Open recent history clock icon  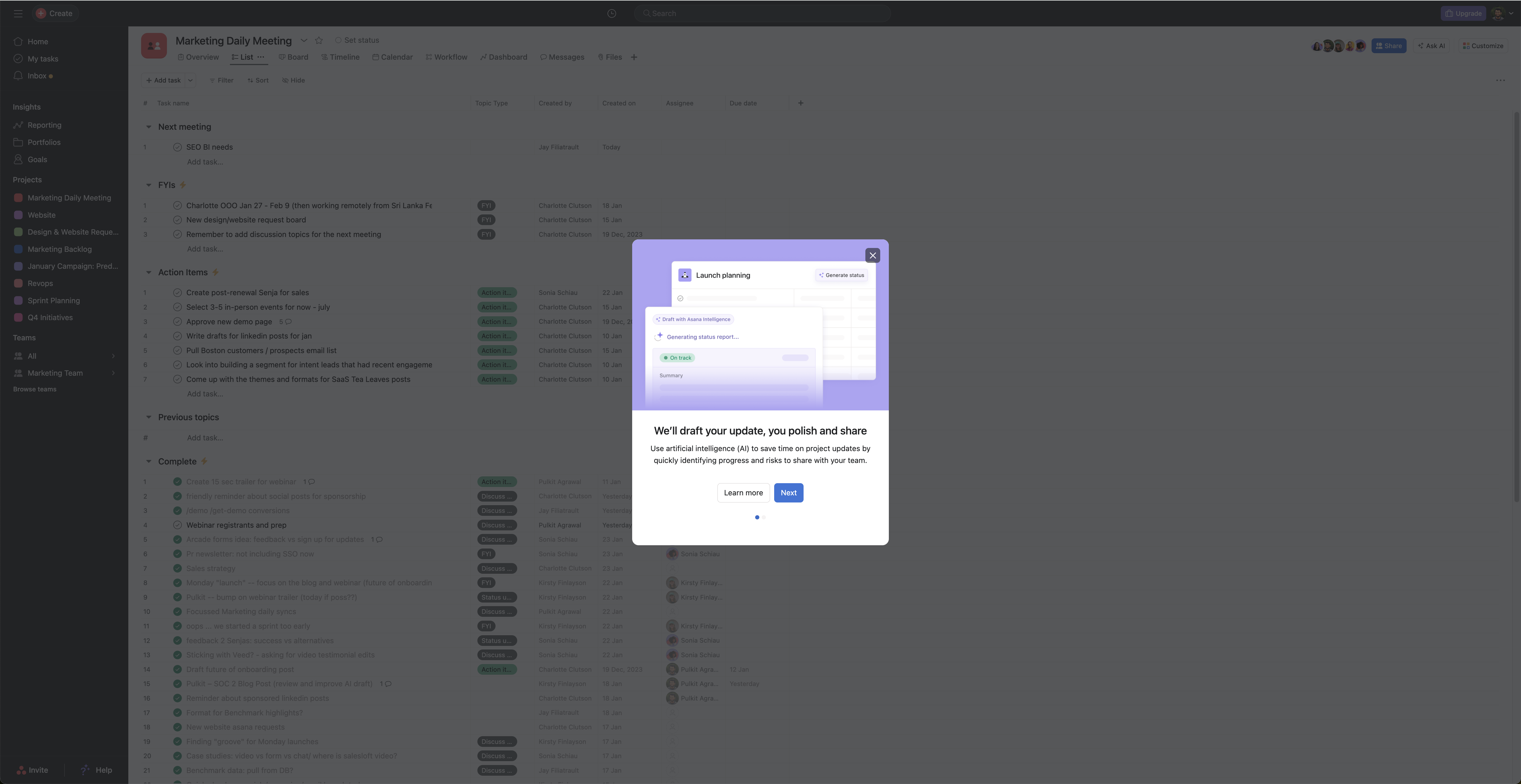coord(612,13)
